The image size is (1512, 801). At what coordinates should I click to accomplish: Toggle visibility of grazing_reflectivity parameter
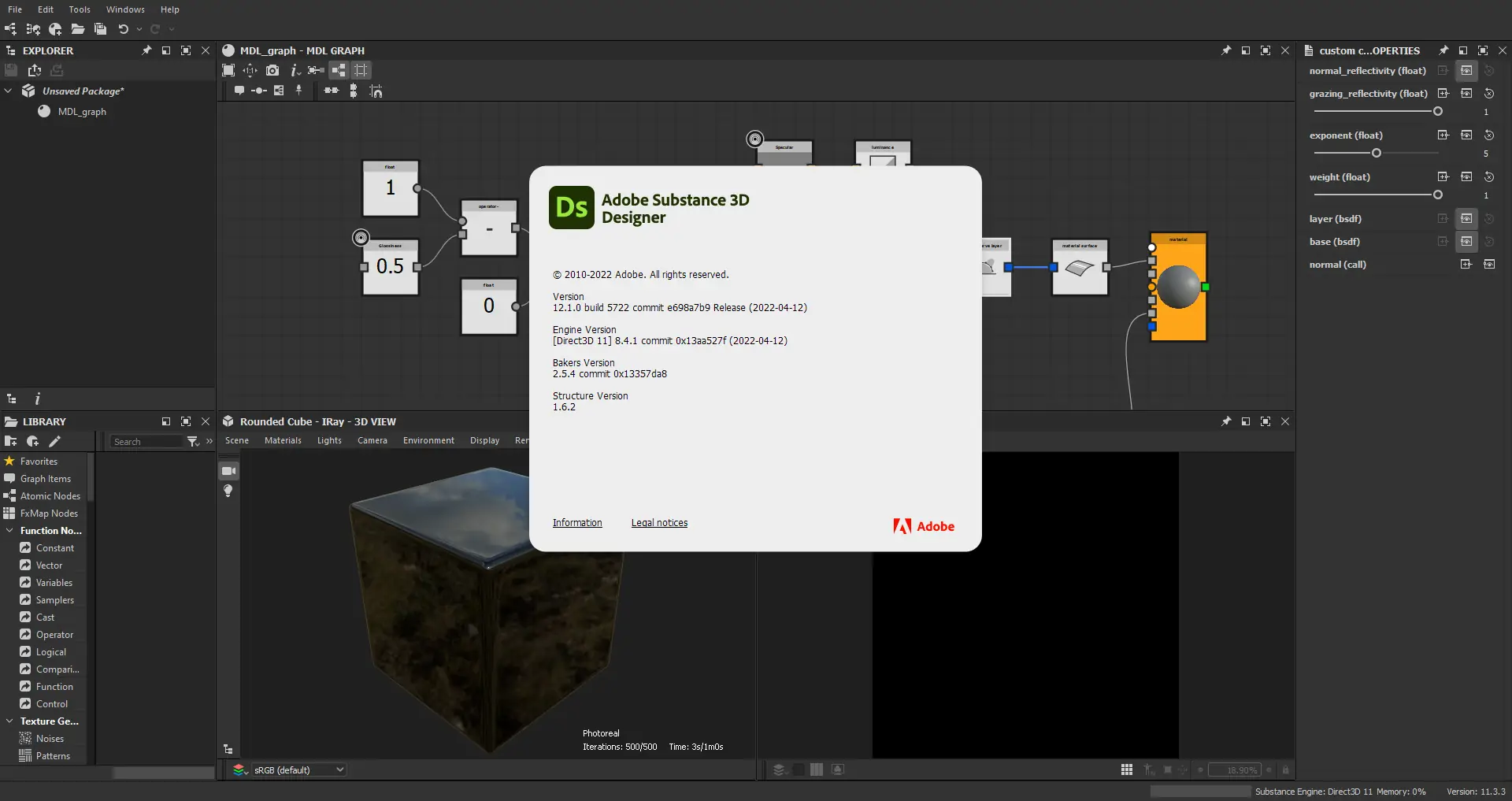(x=1466, y=93)
